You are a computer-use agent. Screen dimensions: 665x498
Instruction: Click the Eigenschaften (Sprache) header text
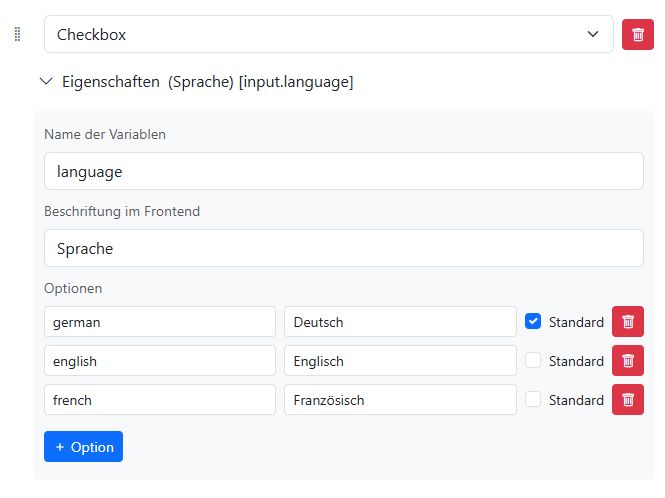(207, 82)
